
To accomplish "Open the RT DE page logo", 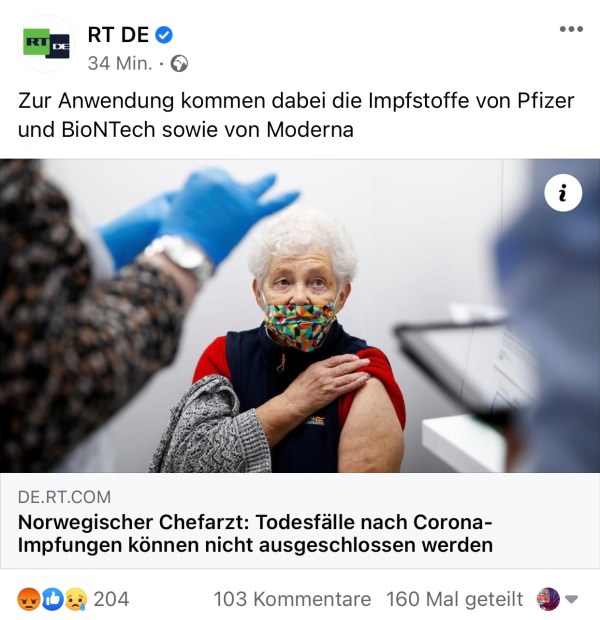I will 46,44.
